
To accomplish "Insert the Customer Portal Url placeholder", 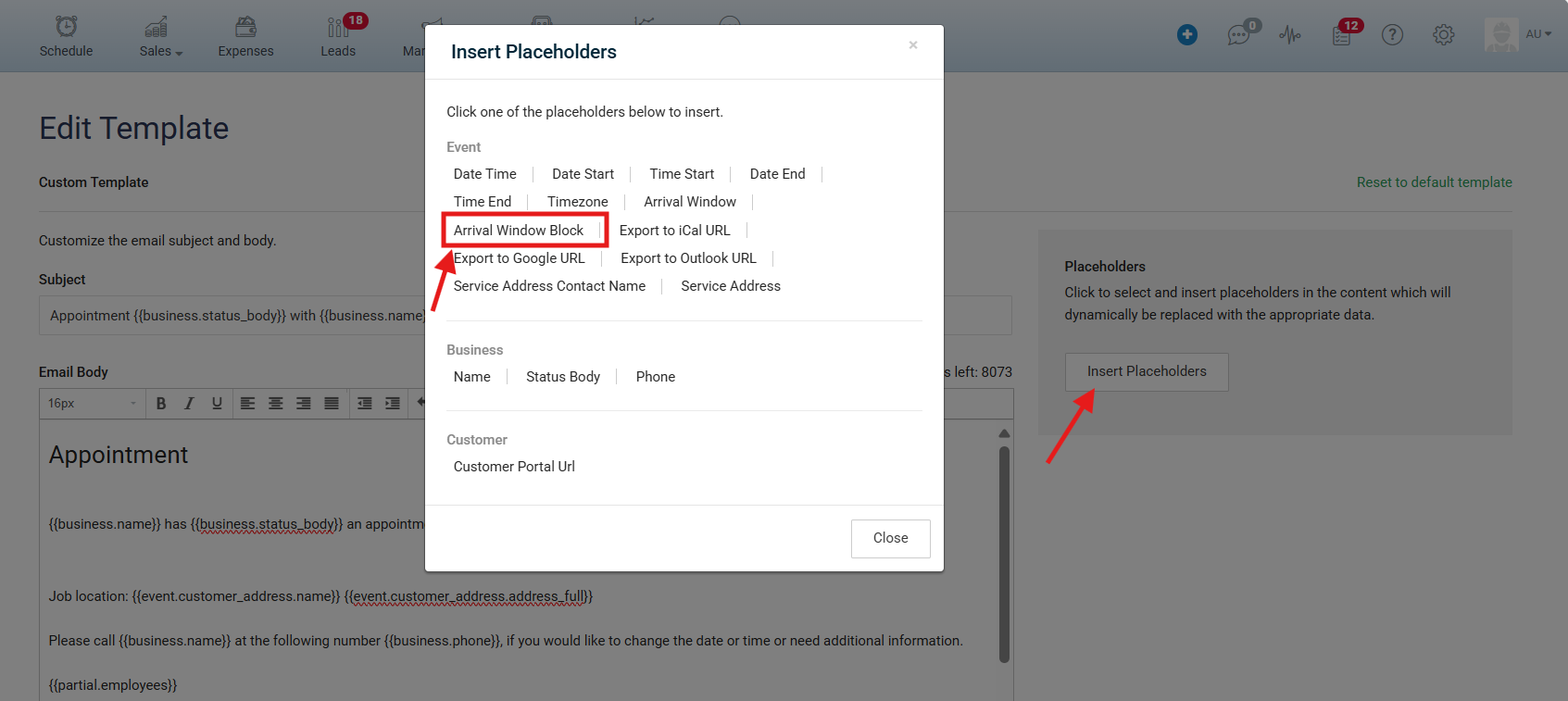I will pos(514,467).
